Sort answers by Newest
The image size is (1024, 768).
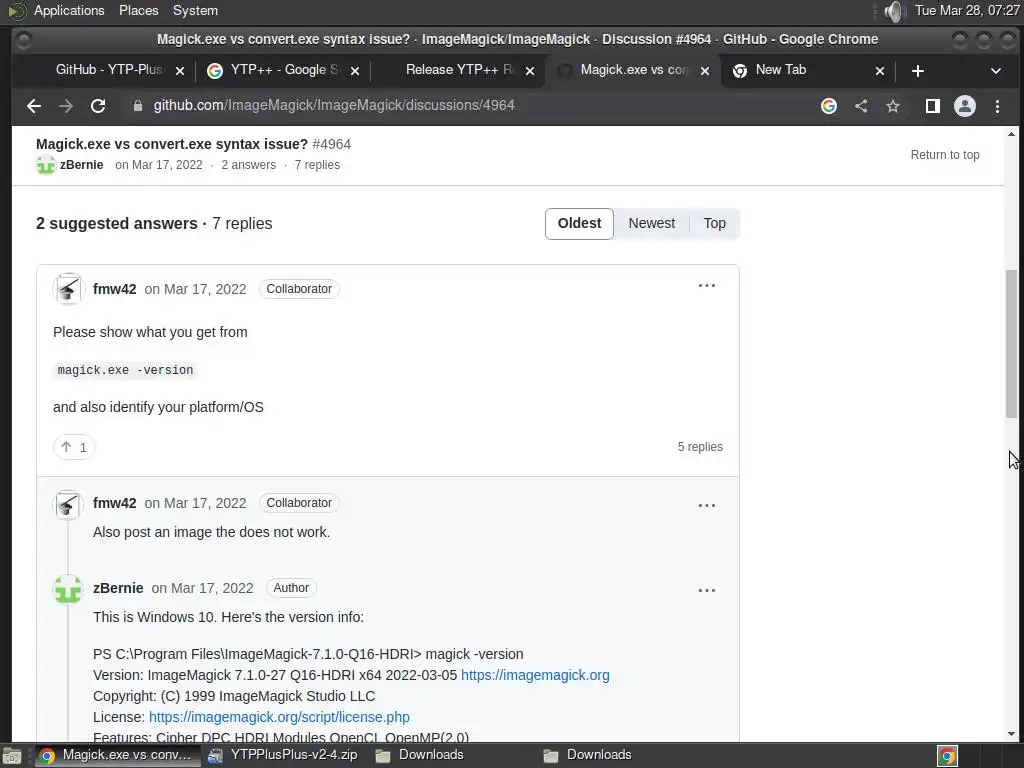coord(652,223)
